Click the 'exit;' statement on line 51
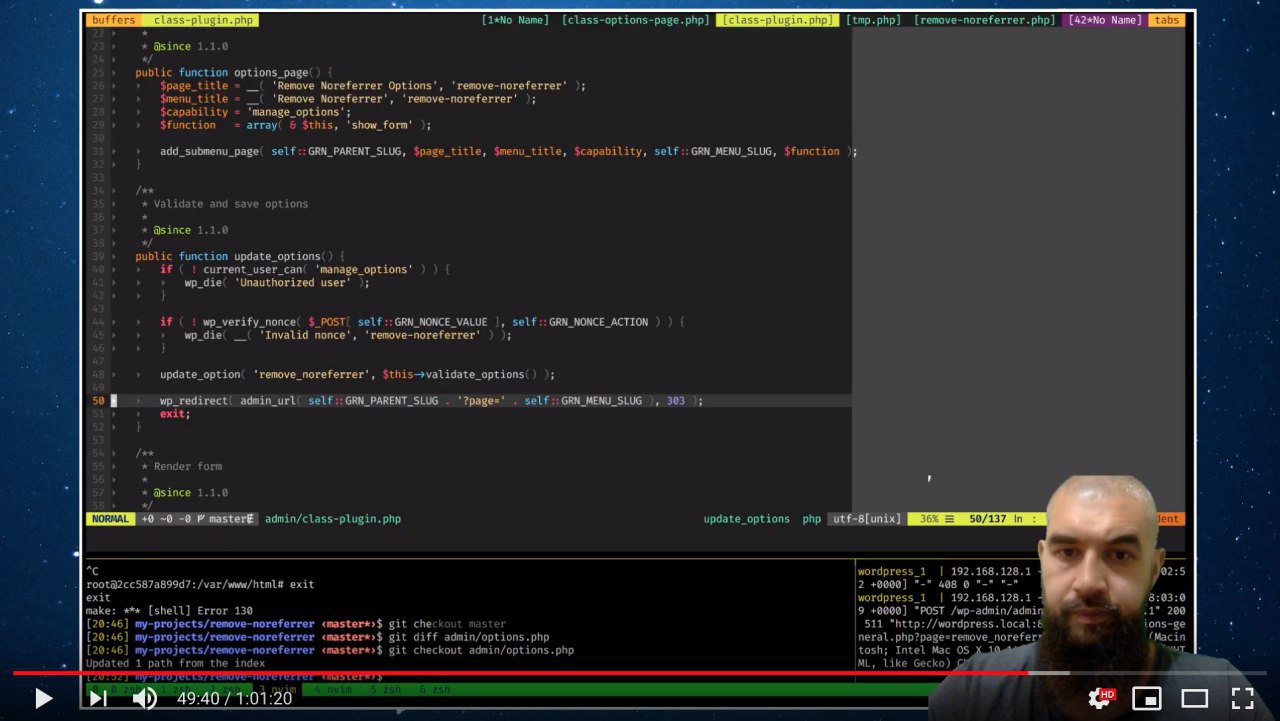The width and height of the screenshot is (1280, 721). tap(175, 413)
